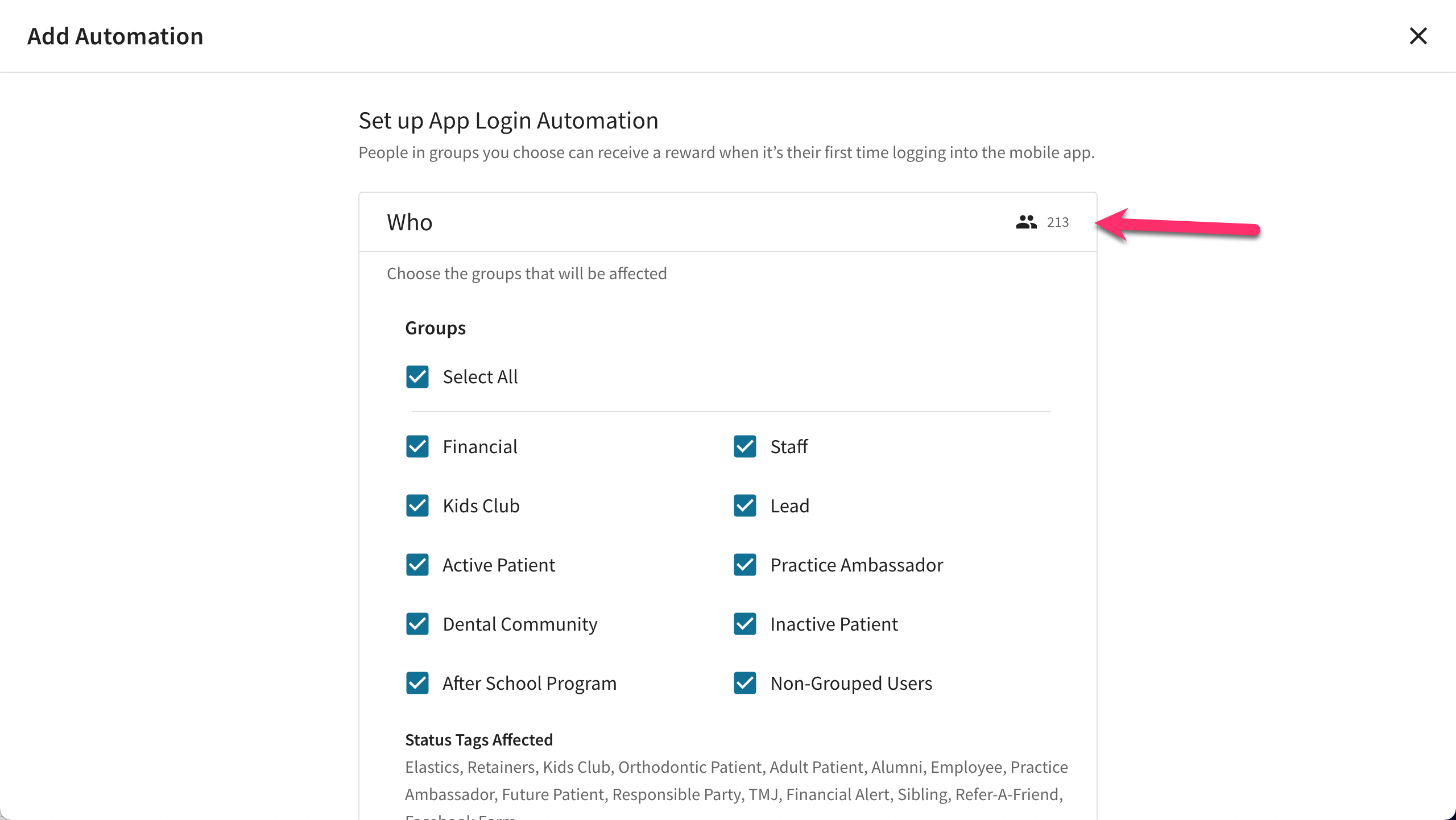The width and height of the screenshot is (1456, 820).
Task: Uncheck the Lead group checkbox
Action: [x=745, y=506]
